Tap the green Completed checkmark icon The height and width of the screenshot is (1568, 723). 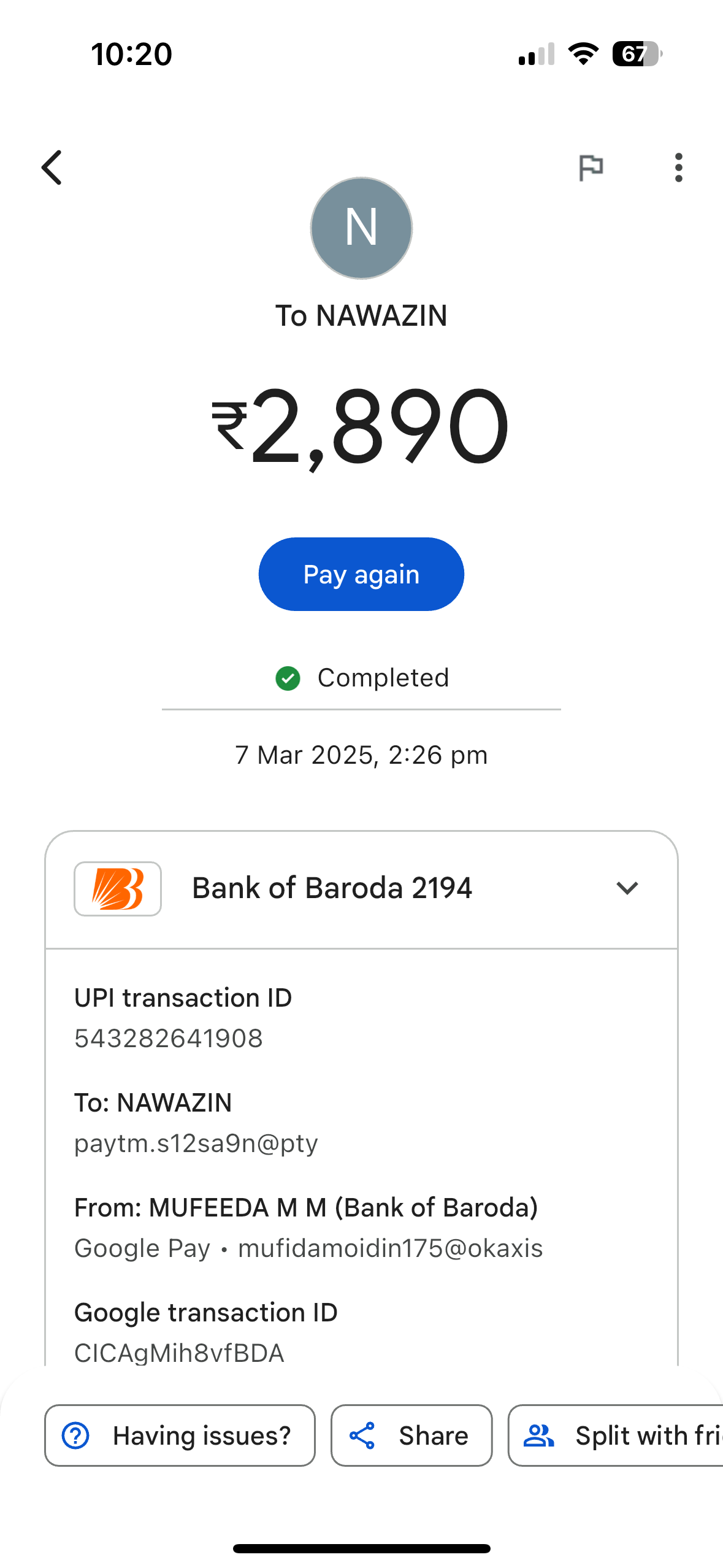click(288, 678)
